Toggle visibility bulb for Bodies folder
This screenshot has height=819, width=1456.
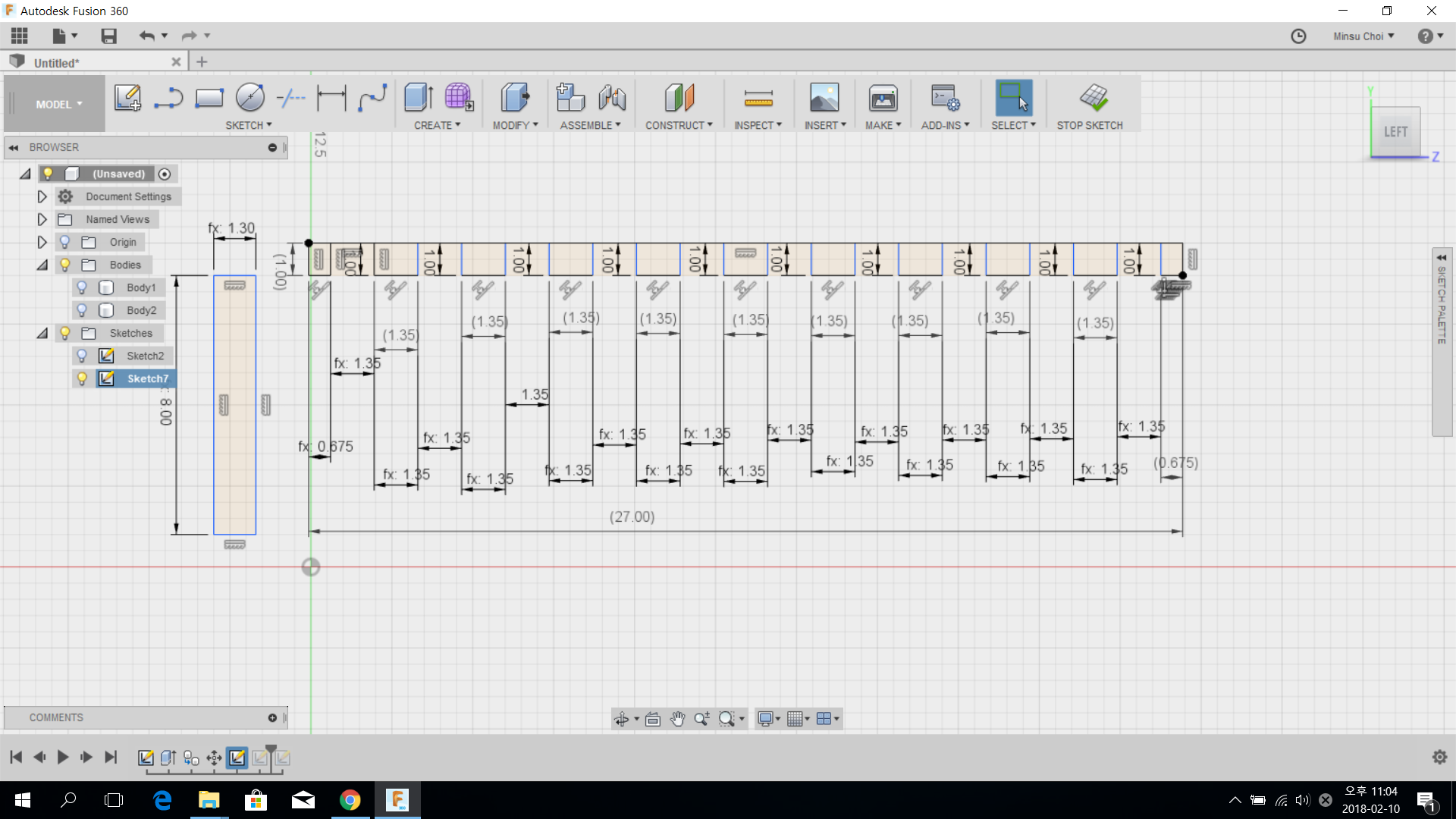coord(65,265)
